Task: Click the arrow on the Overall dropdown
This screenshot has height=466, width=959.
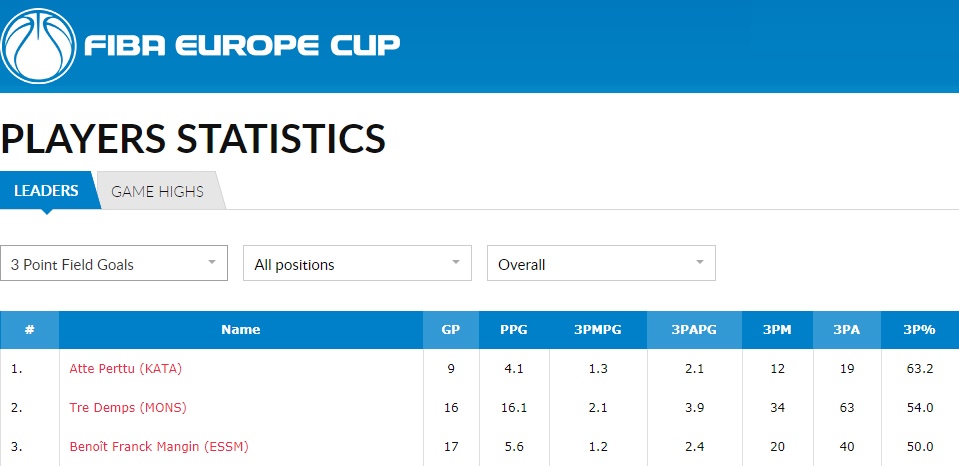Action: click(700, 262)
